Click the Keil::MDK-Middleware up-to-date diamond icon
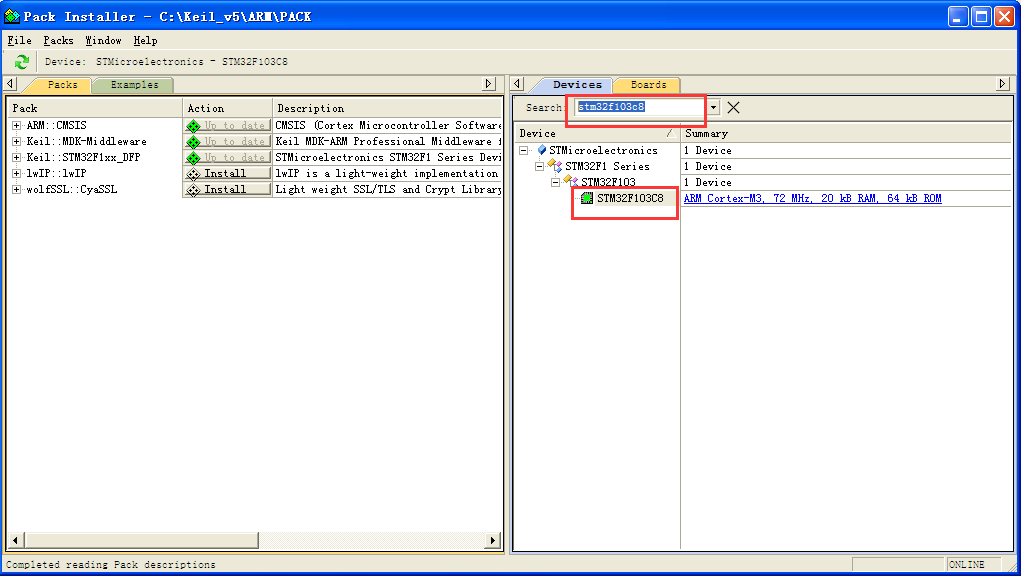 (x=193, y=142)
